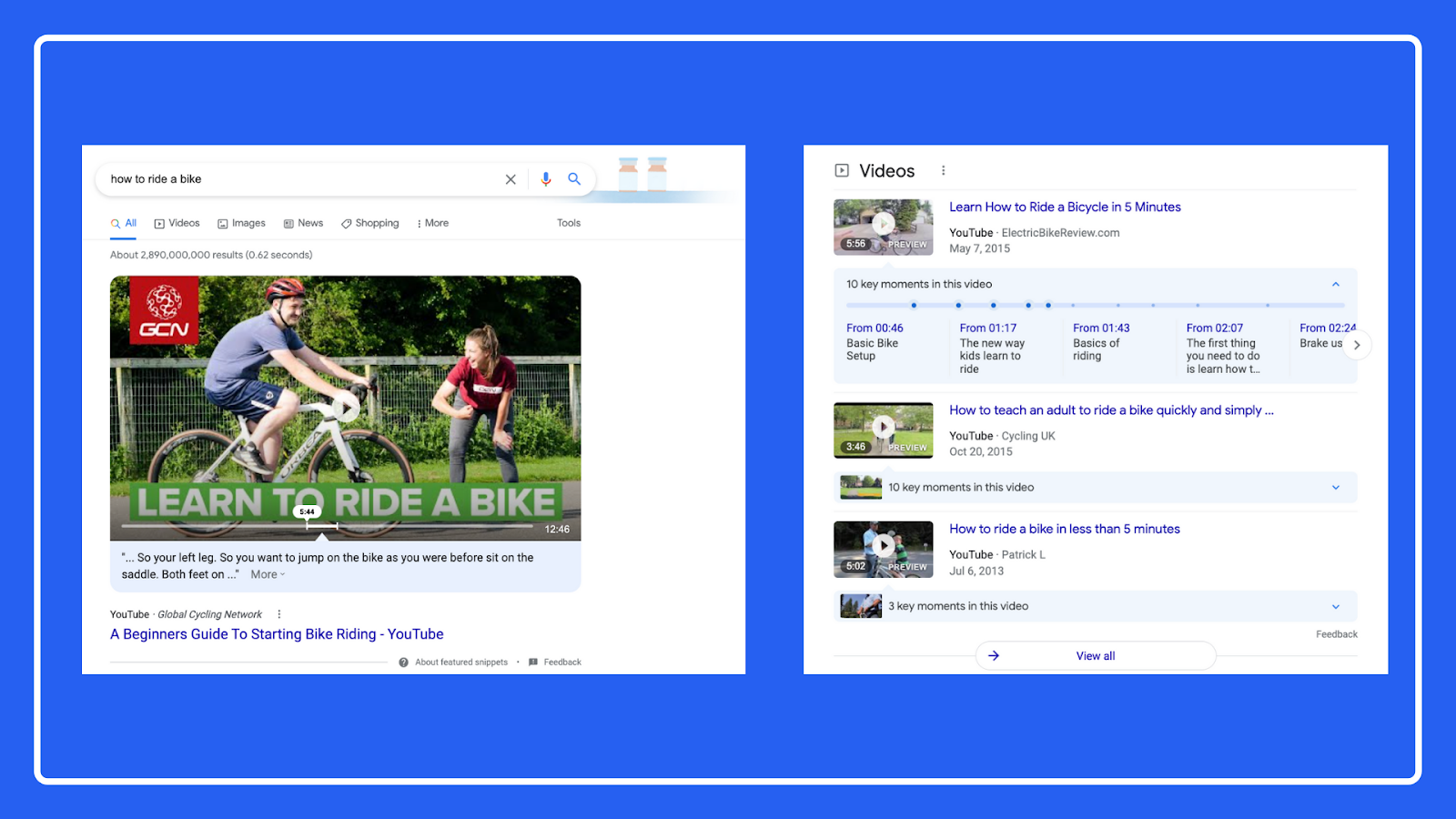Click the blue magnifier search icon

pos(574,179)
